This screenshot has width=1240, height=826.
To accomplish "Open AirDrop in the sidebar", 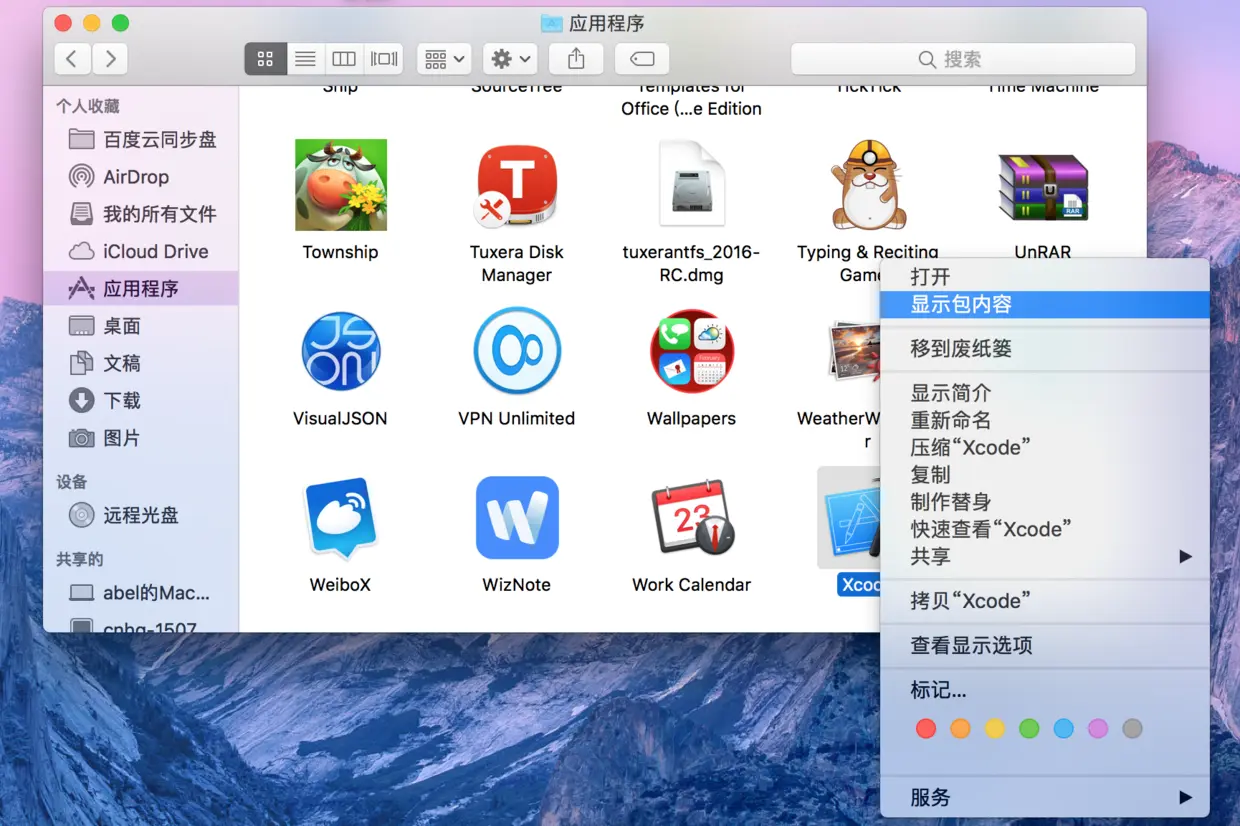I will pos(141,177).
